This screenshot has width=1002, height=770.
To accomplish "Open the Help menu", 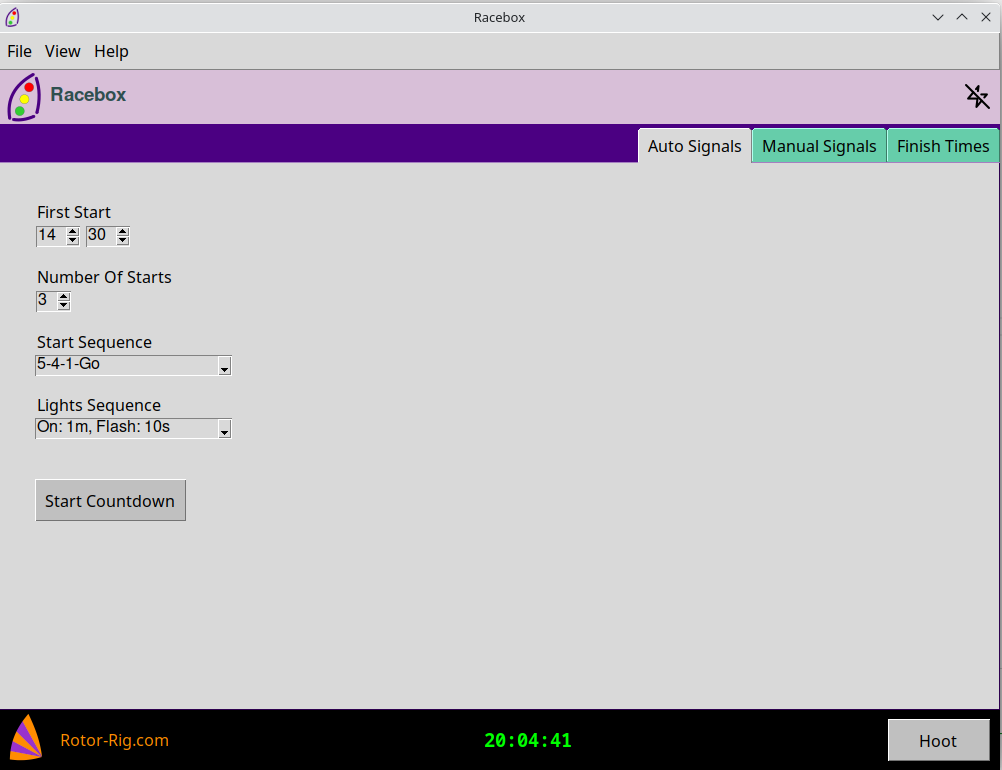I will pos(111,51).
